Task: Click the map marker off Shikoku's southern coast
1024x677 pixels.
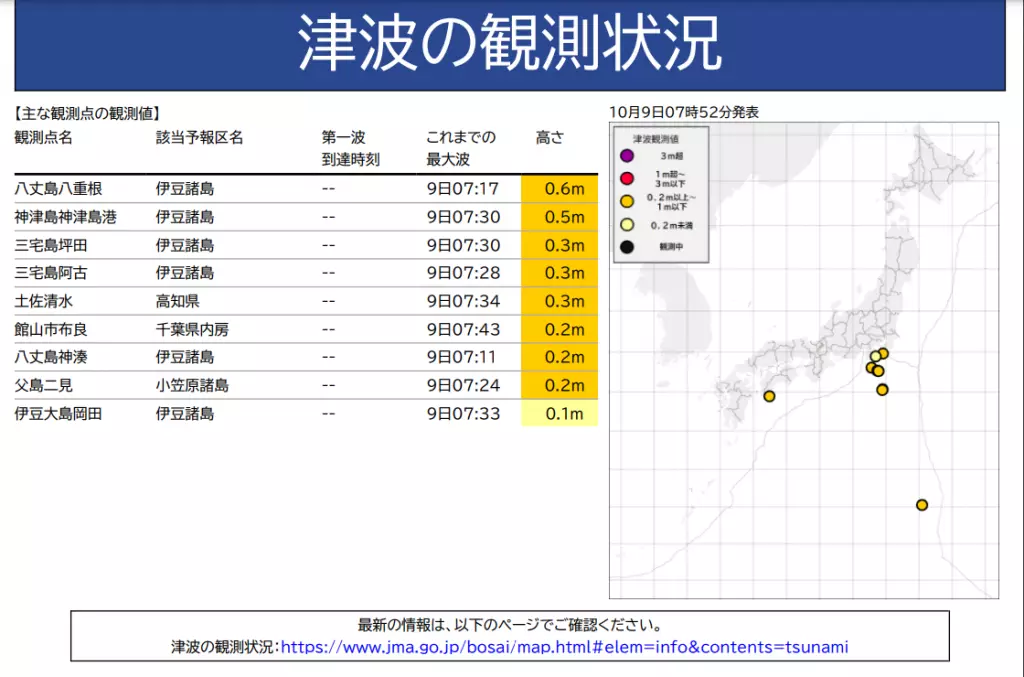Action: pyautogui.click(x=769, y=396)
